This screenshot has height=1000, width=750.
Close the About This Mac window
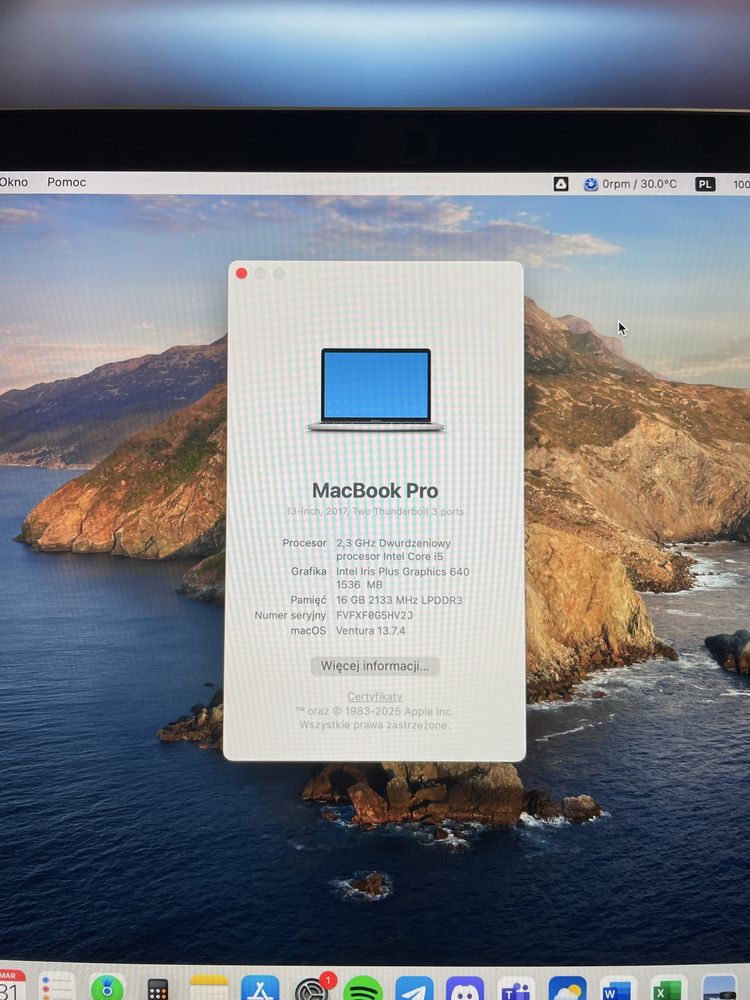[x=241, y=274]
